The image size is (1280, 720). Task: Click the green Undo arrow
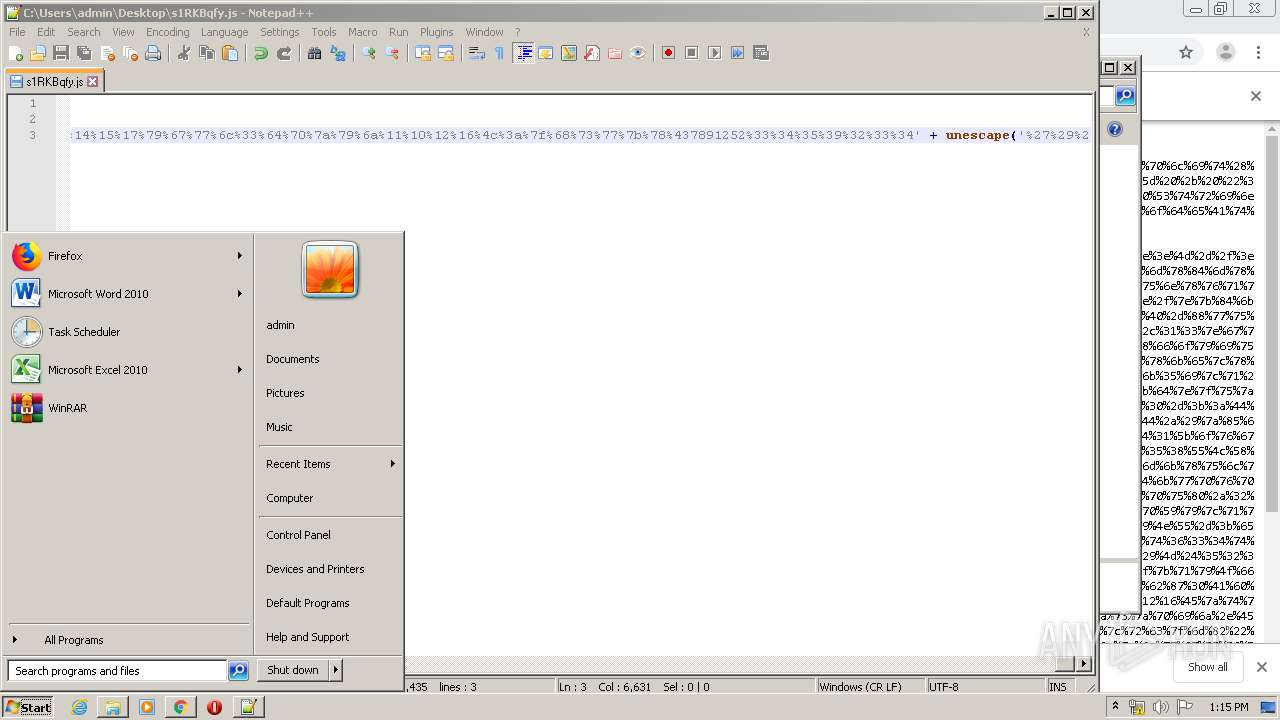click(261, 53)
